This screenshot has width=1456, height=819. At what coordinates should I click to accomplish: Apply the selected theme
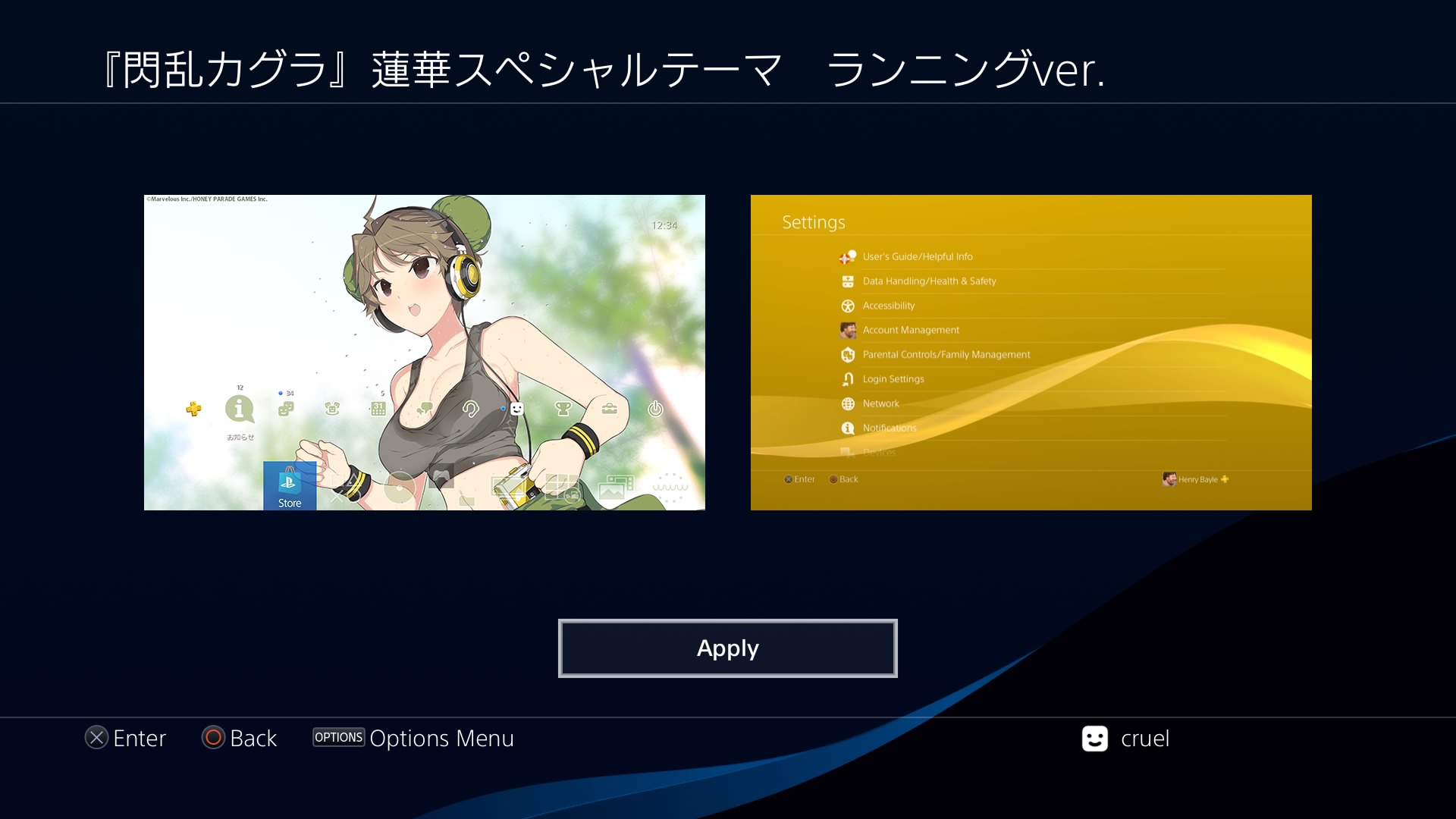727,648
